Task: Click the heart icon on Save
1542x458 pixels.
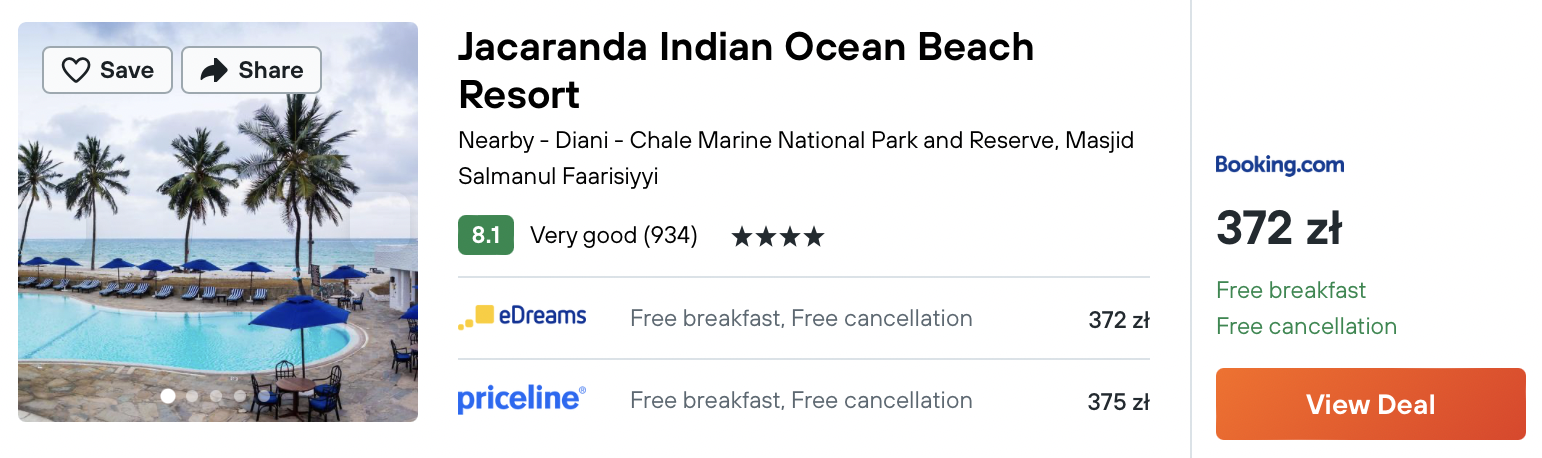Action: pyautogui.click(x=76, y=70)
